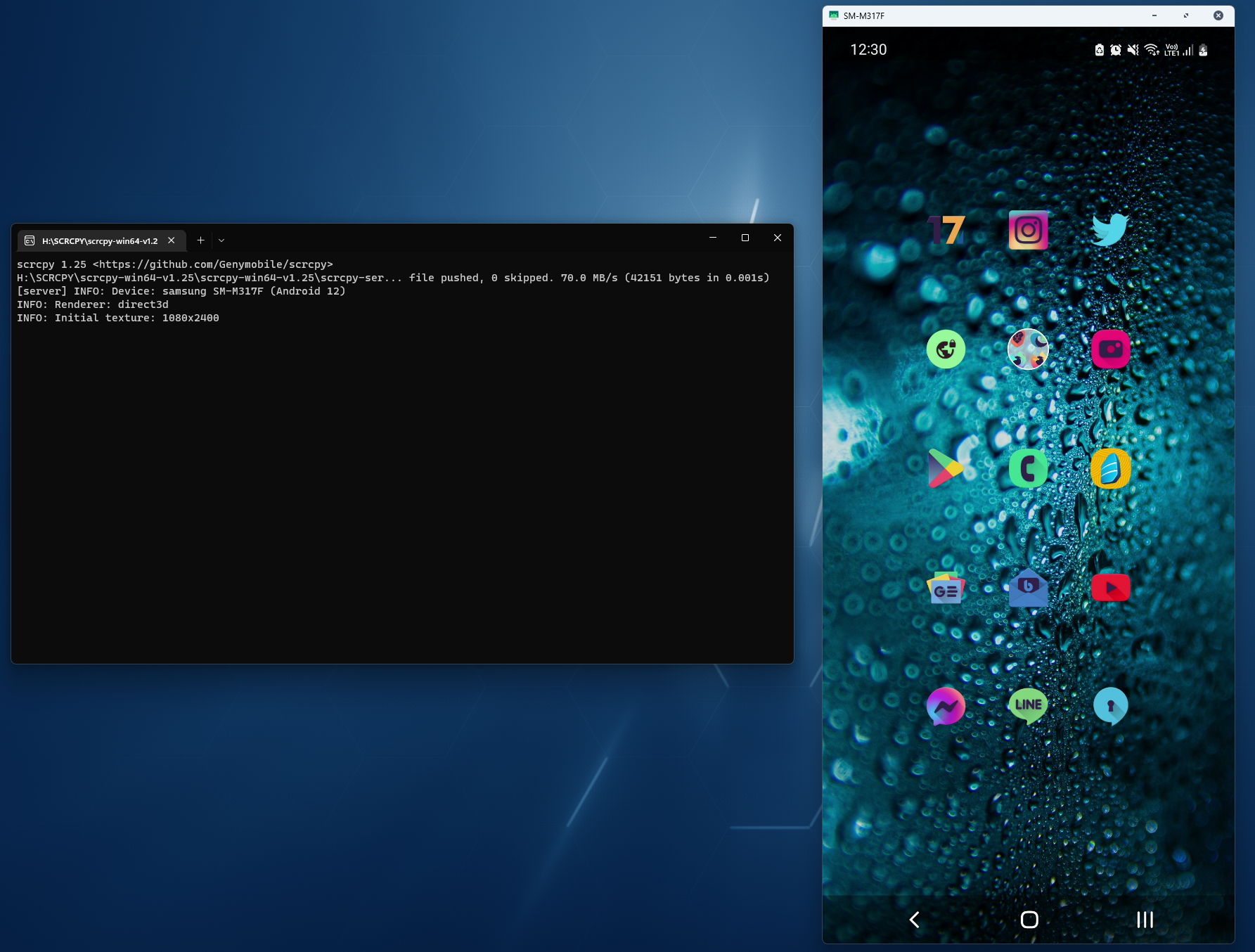Click the muted sound status icon
This screenshot has height=952, width=1255.
pyautogui.click(x=1133, y=50)
